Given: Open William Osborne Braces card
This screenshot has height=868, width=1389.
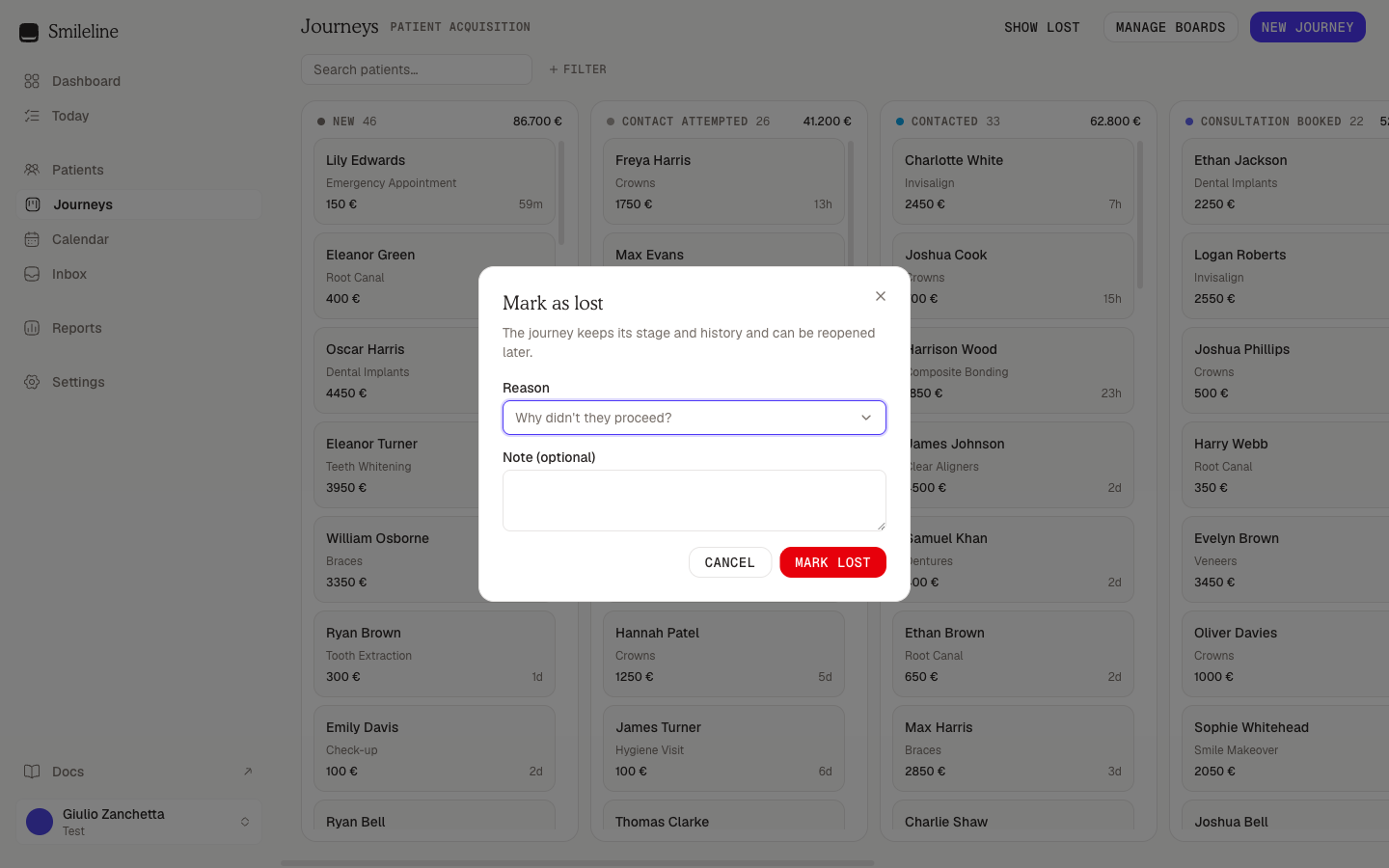Looking at the screenshot, I should [395, 559].
